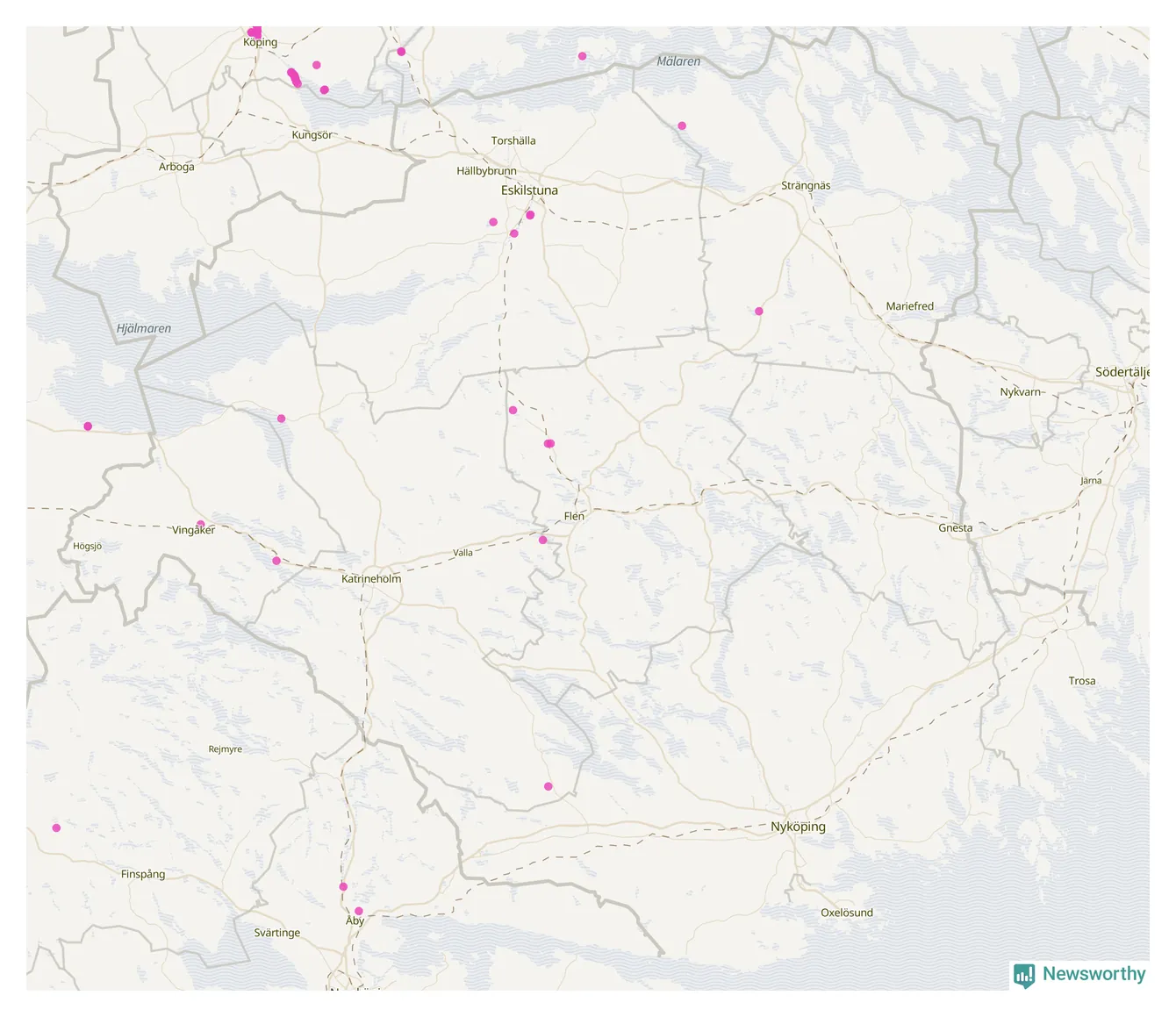Click the Gnesta label
Image resolution: width=1176 pixels, height=1017 pixels.
coord(956,528)
